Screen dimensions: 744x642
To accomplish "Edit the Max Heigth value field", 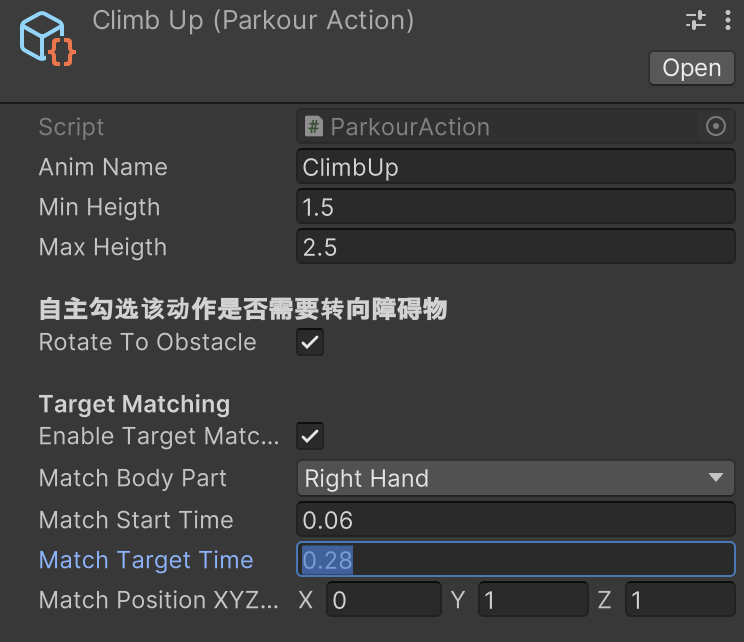I will [515, 247].
